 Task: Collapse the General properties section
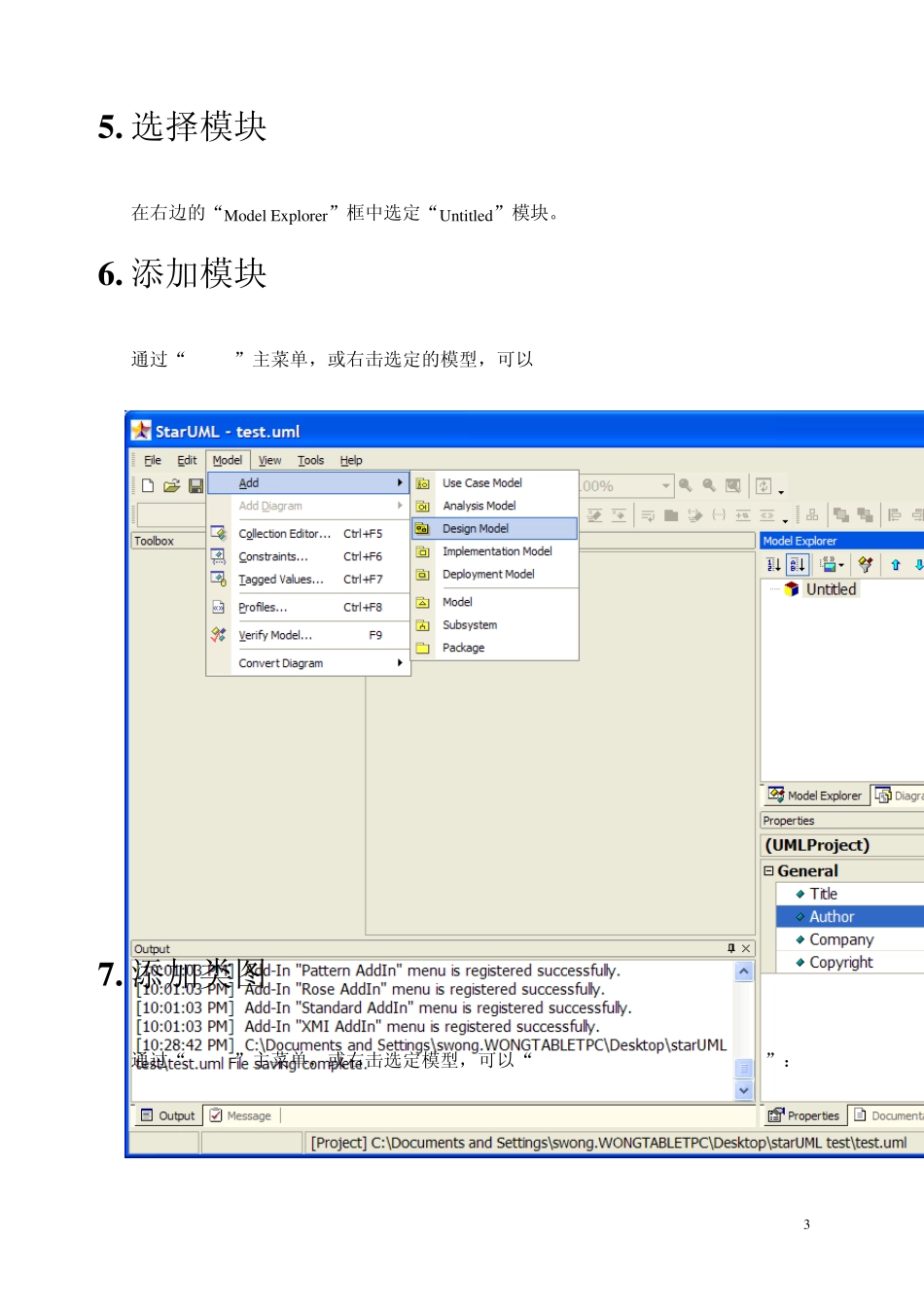(768, 871)
